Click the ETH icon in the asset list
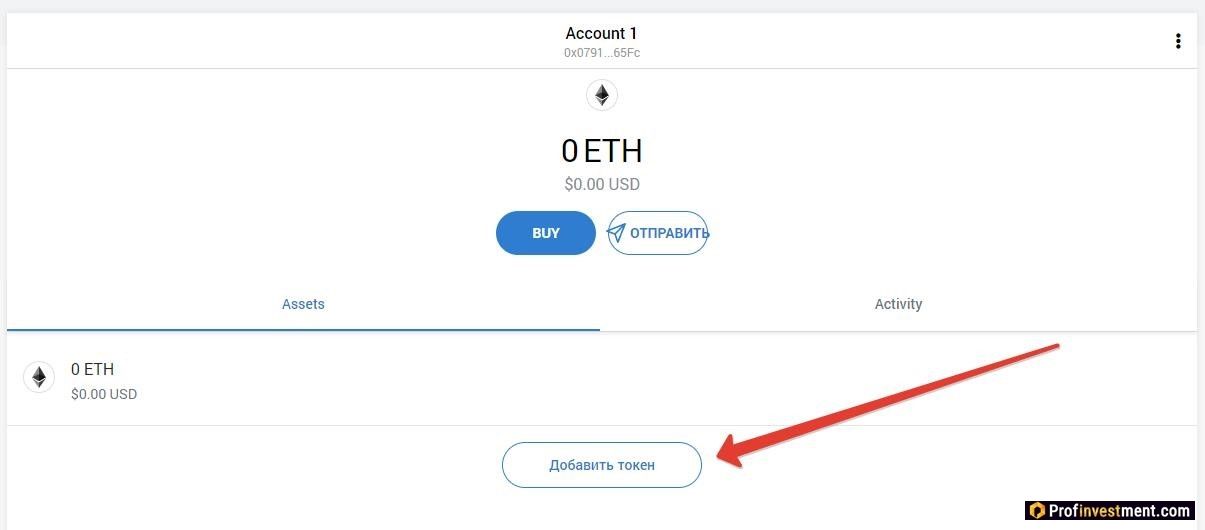The image size is (1205, 530). tap(39, 377)
